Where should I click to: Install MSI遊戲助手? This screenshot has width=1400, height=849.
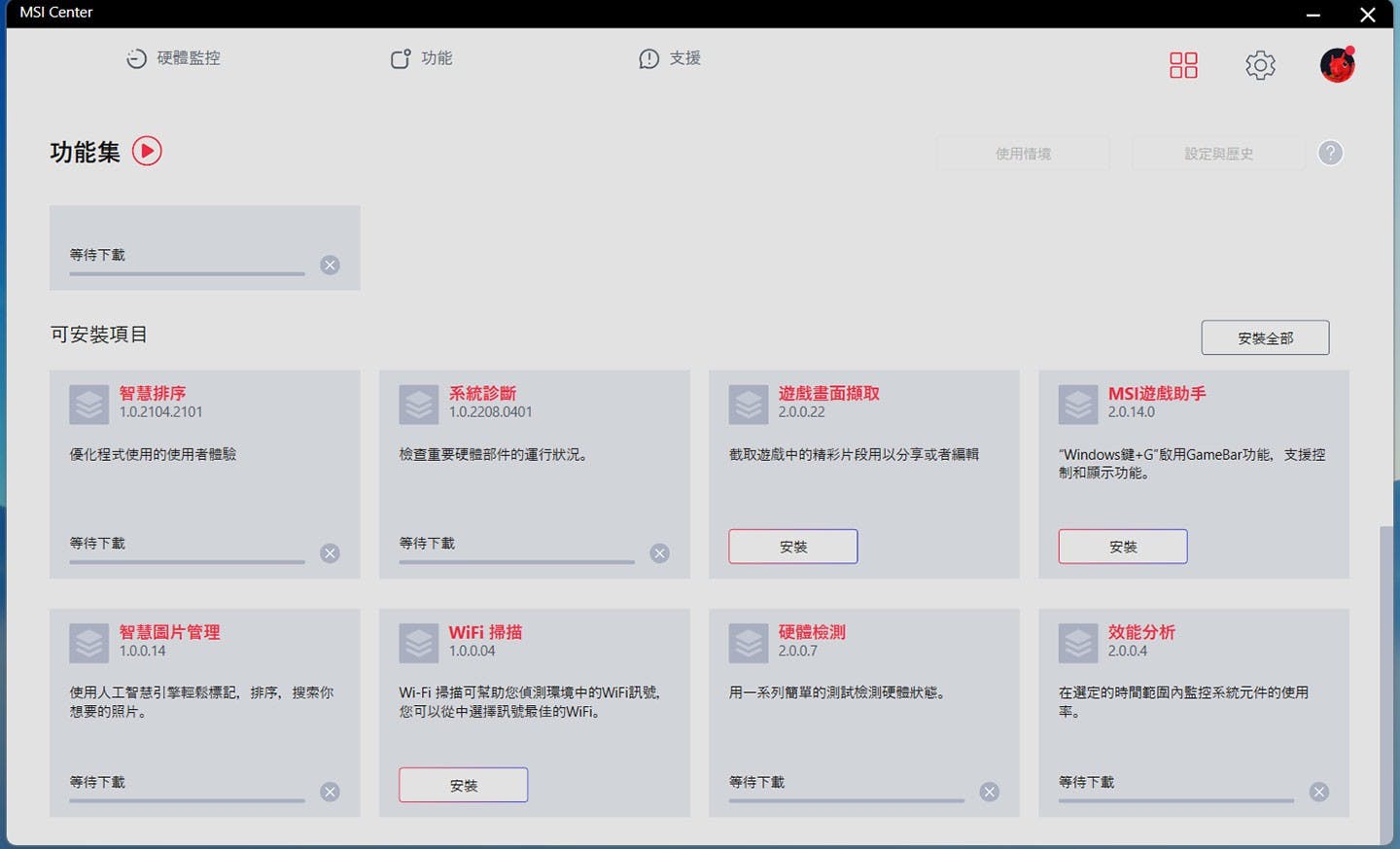click(1123, 547)
